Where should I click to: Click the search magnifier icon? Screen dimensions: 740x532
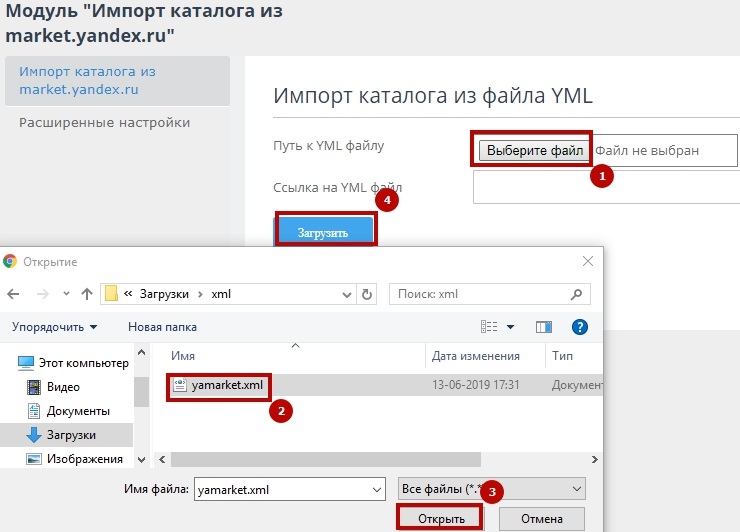click(x=576, y=294)
